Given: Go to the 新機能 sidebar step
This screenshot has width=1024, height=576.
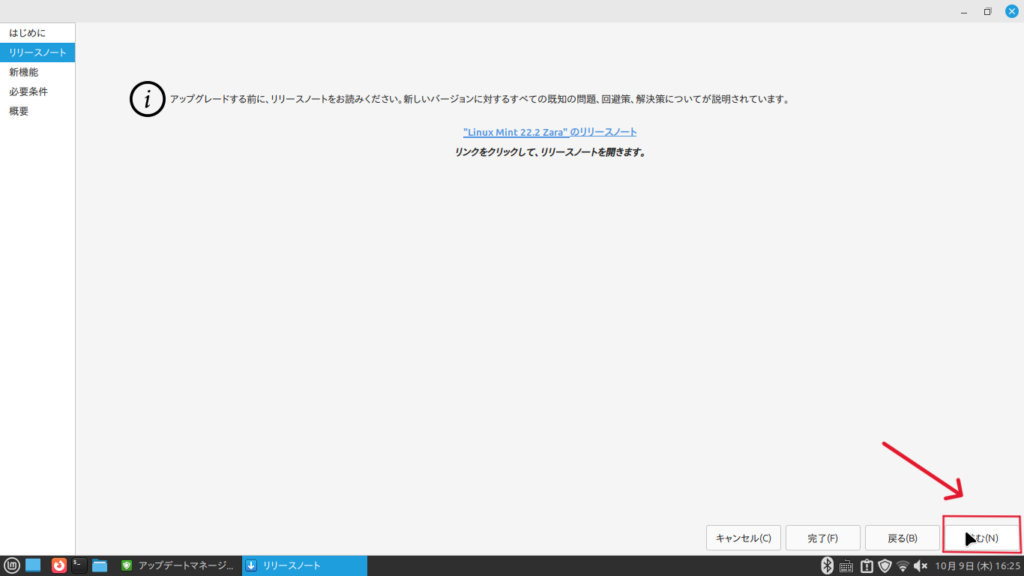Looking at the screenshot, I should [x=24, y=72].
